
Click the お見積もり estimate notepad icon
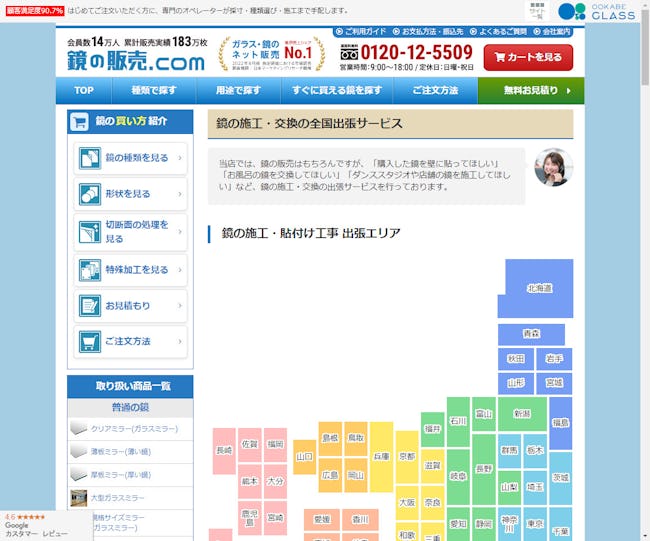(90, 306)
